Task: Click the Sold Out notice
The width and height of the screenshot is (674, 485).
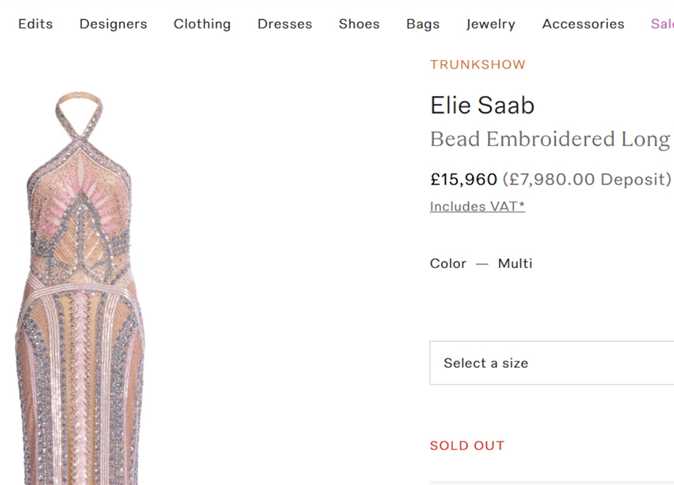Action: coord(467,446)
